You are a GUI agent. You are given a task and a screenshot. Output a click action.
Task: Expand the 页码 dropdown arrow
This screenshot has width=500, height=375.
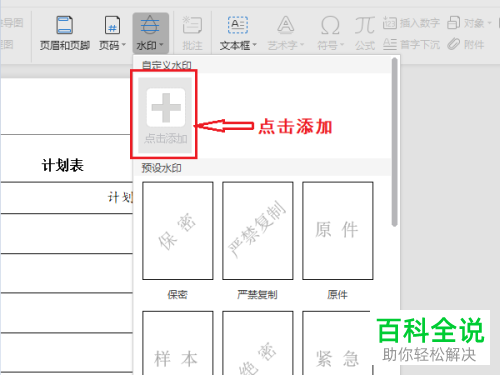tap(124, 45)
